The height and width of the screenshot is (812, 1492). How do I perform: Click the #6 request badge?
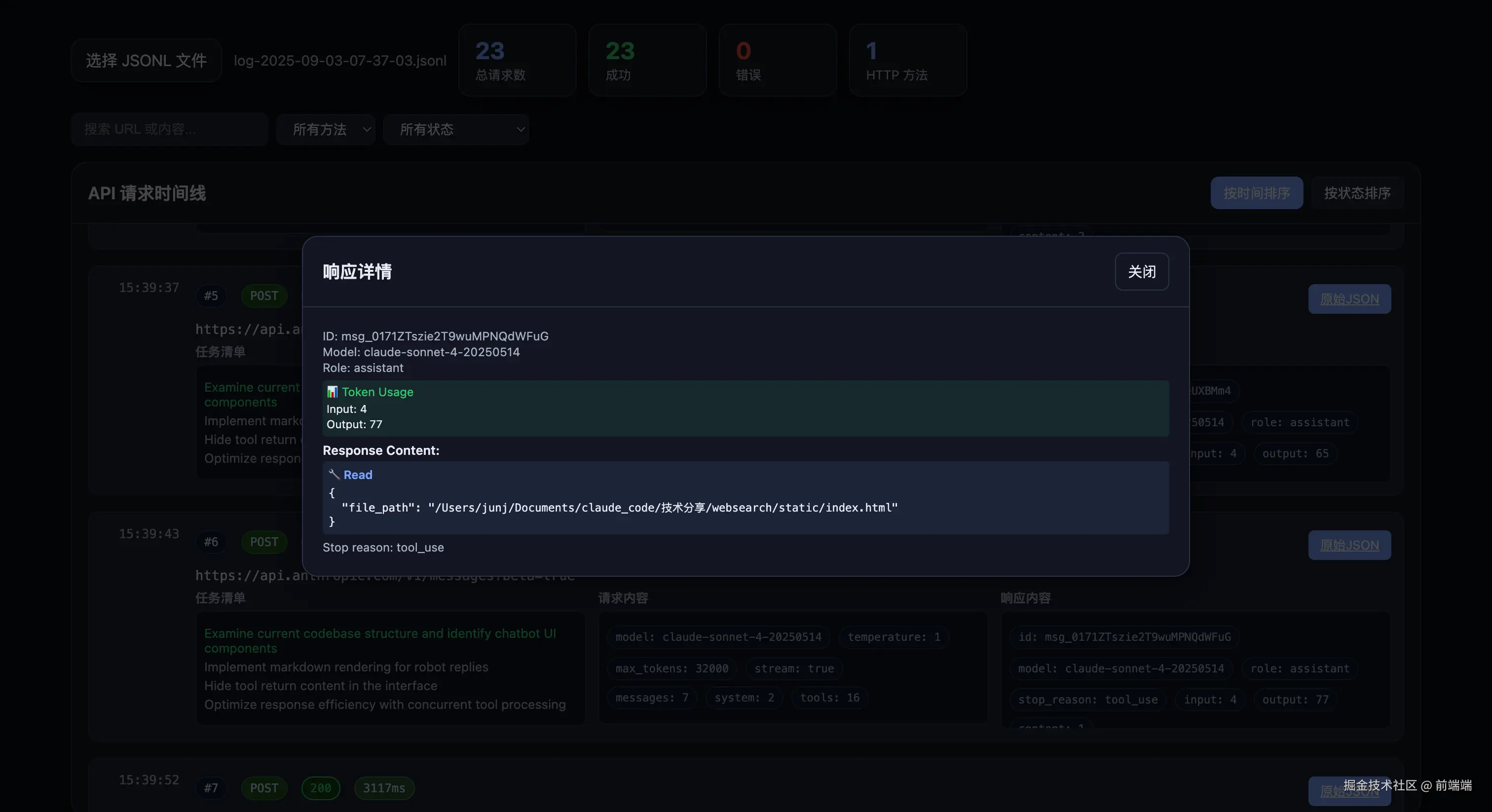click(211, 542)
